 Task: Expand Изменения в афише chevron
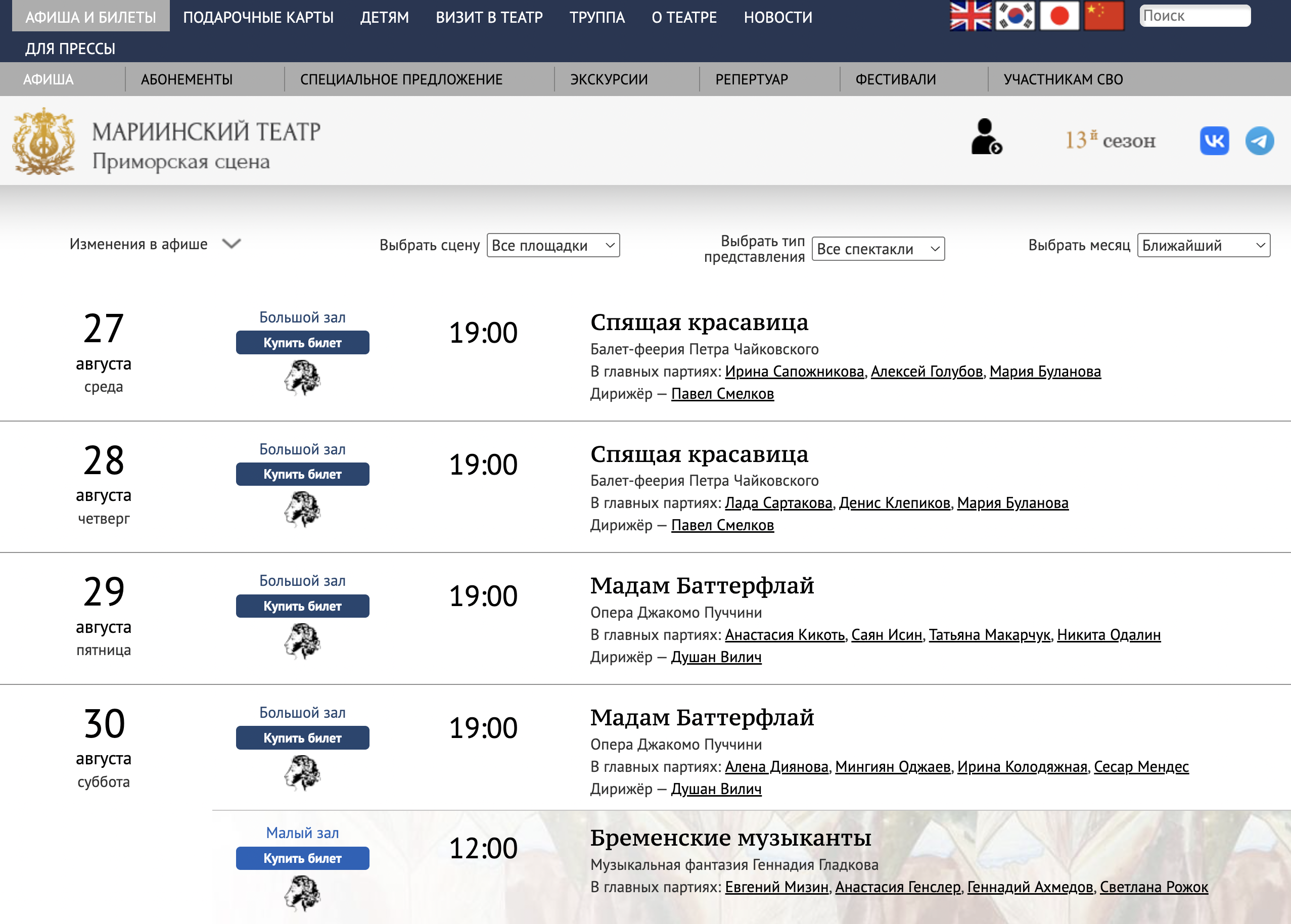[232, 244]
